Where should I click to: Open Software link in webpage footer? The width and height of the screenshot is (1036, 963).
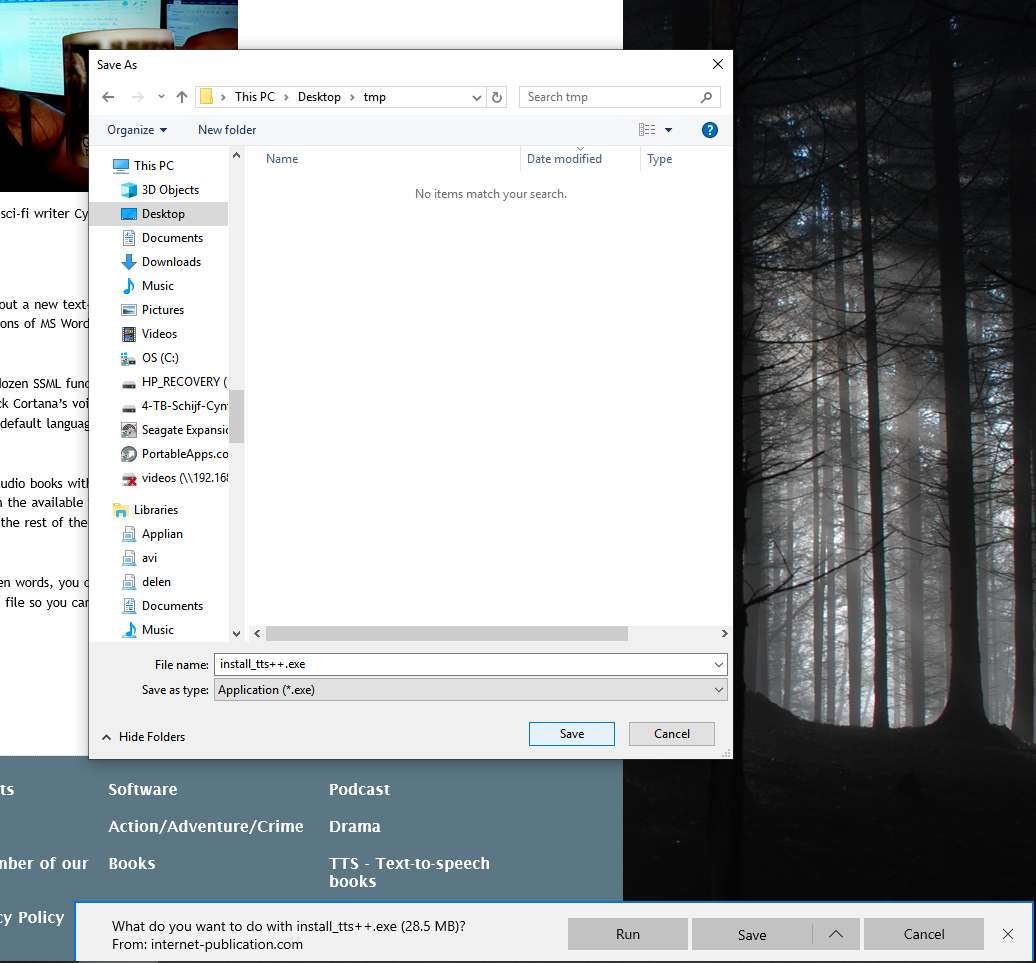coord(143,789)
